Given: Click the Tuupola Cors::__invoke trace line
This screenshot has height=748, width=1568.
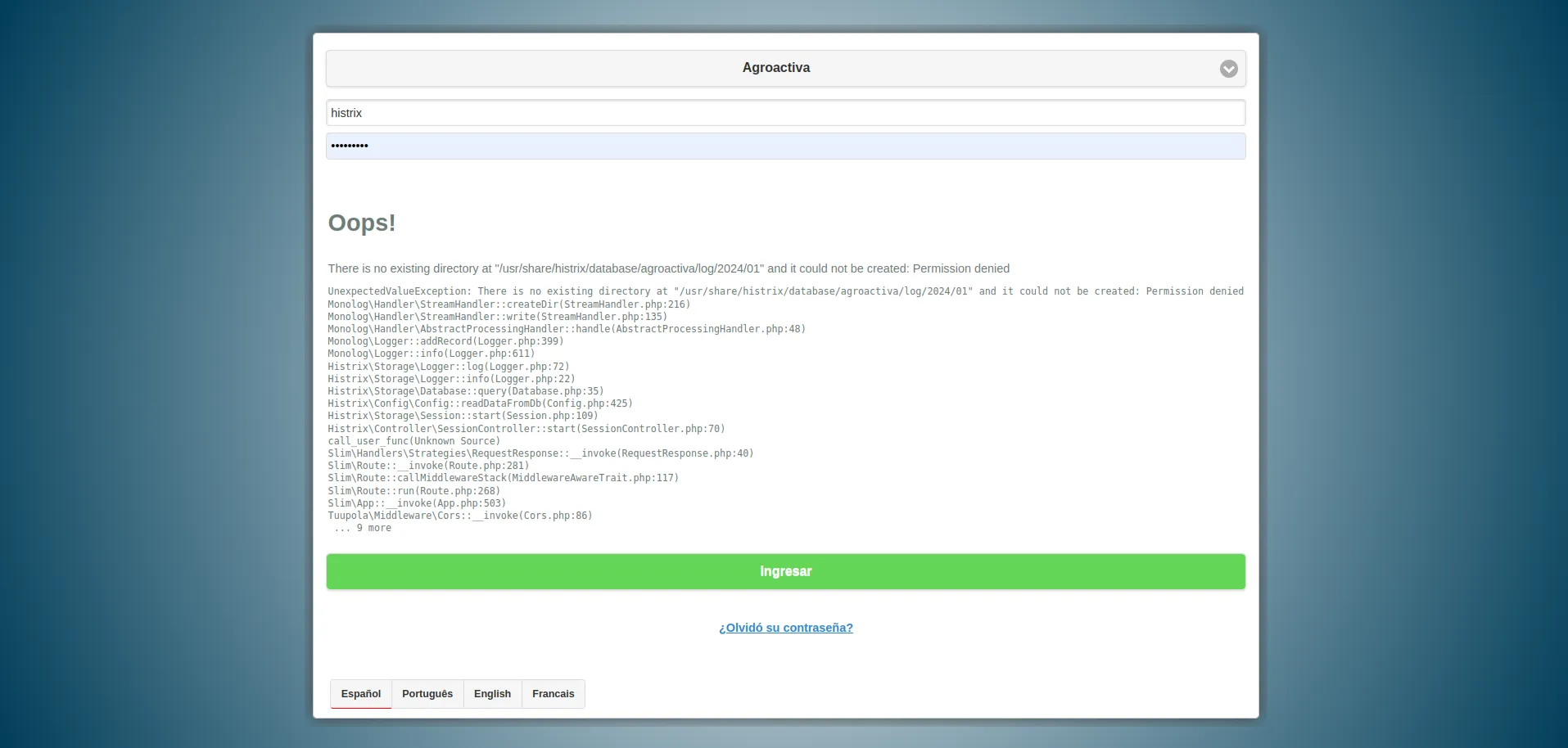Looking at the screenshot, I should pos(459,516).
